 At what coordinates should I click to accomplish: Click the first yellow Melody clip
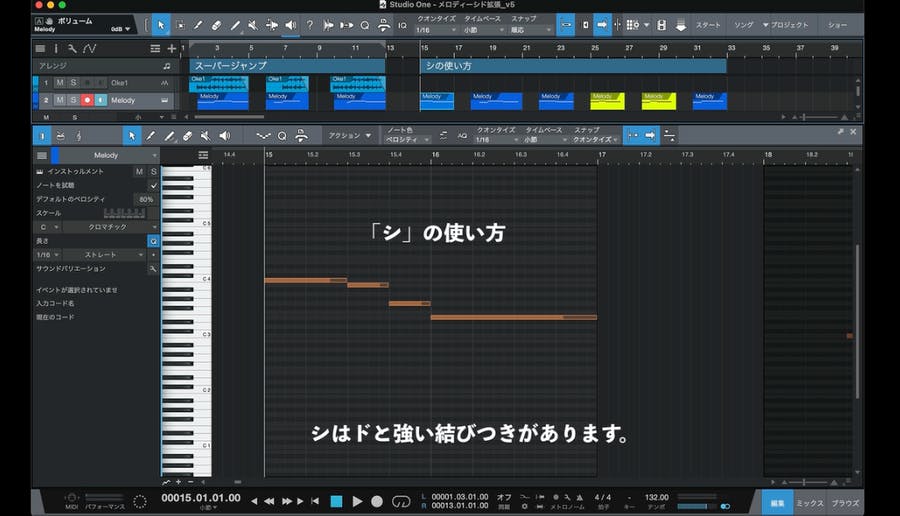(x=607, y=101)
